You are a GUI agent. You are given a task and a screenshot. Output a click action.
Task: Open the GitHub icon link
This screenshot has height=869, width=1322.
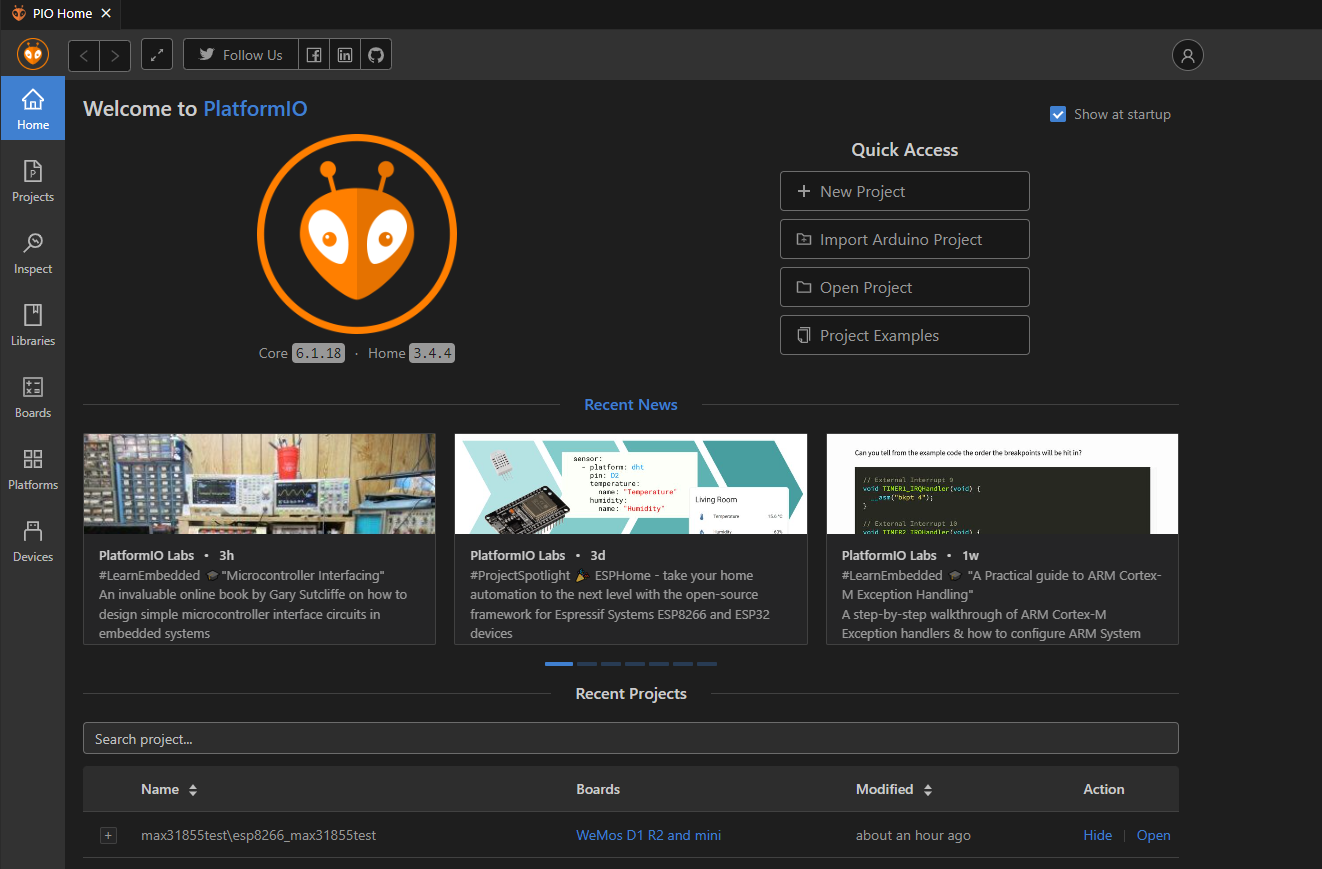(x=376, y=55)
